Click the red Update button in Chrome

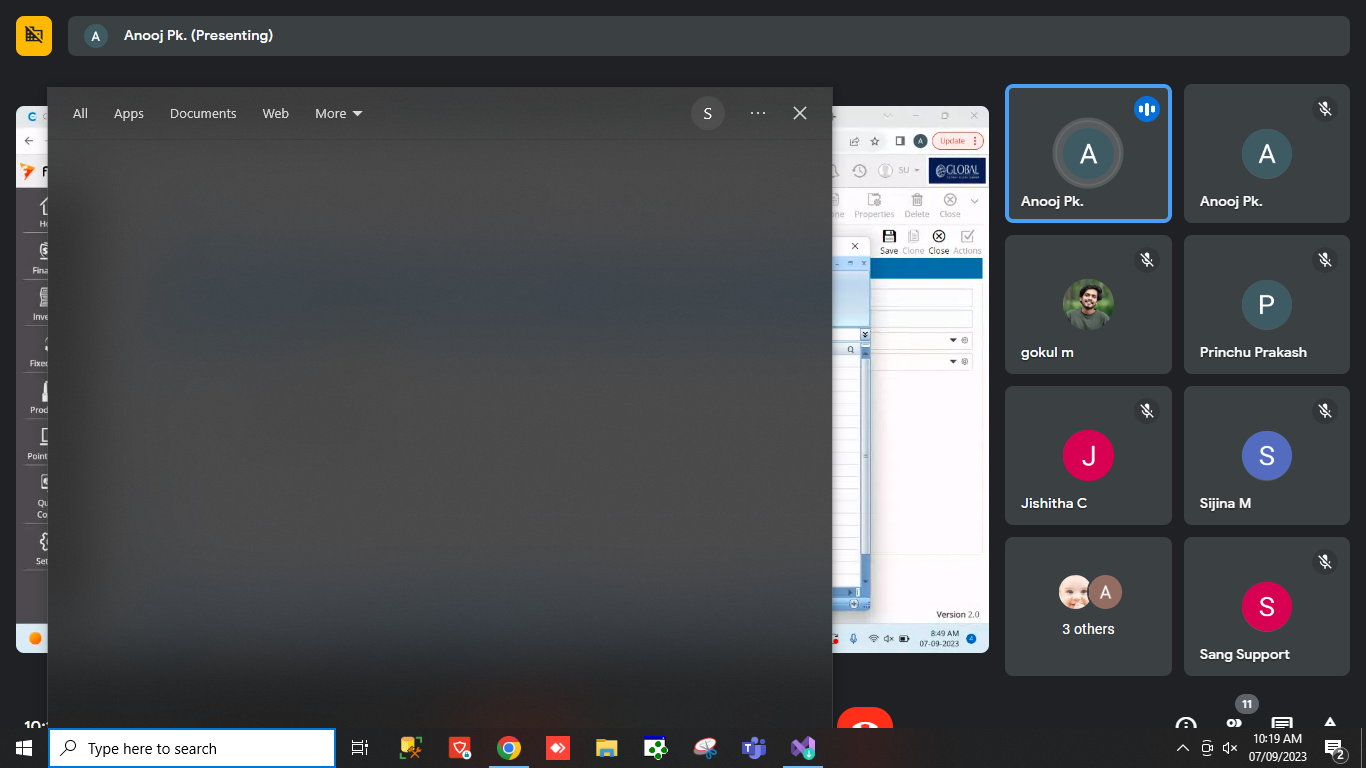[957, 141]
